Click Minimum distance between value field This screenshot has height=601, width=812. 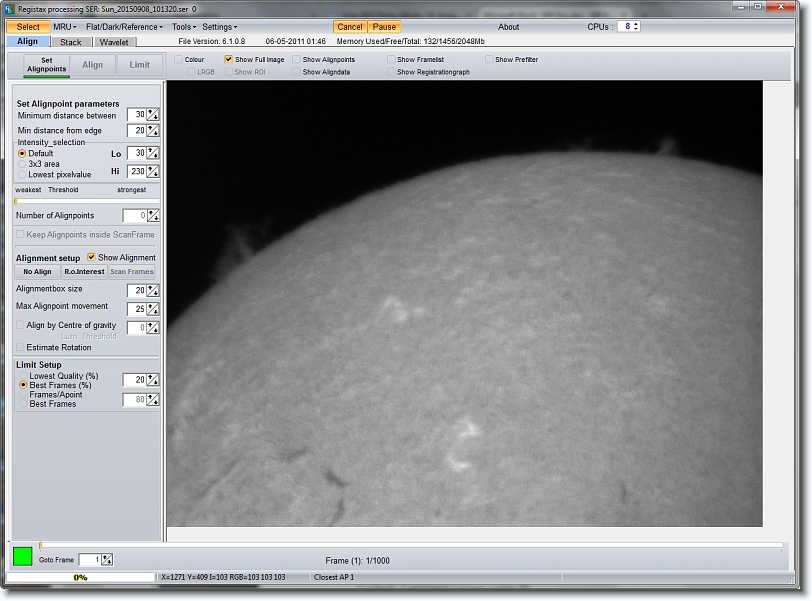(x=137, y=114)
